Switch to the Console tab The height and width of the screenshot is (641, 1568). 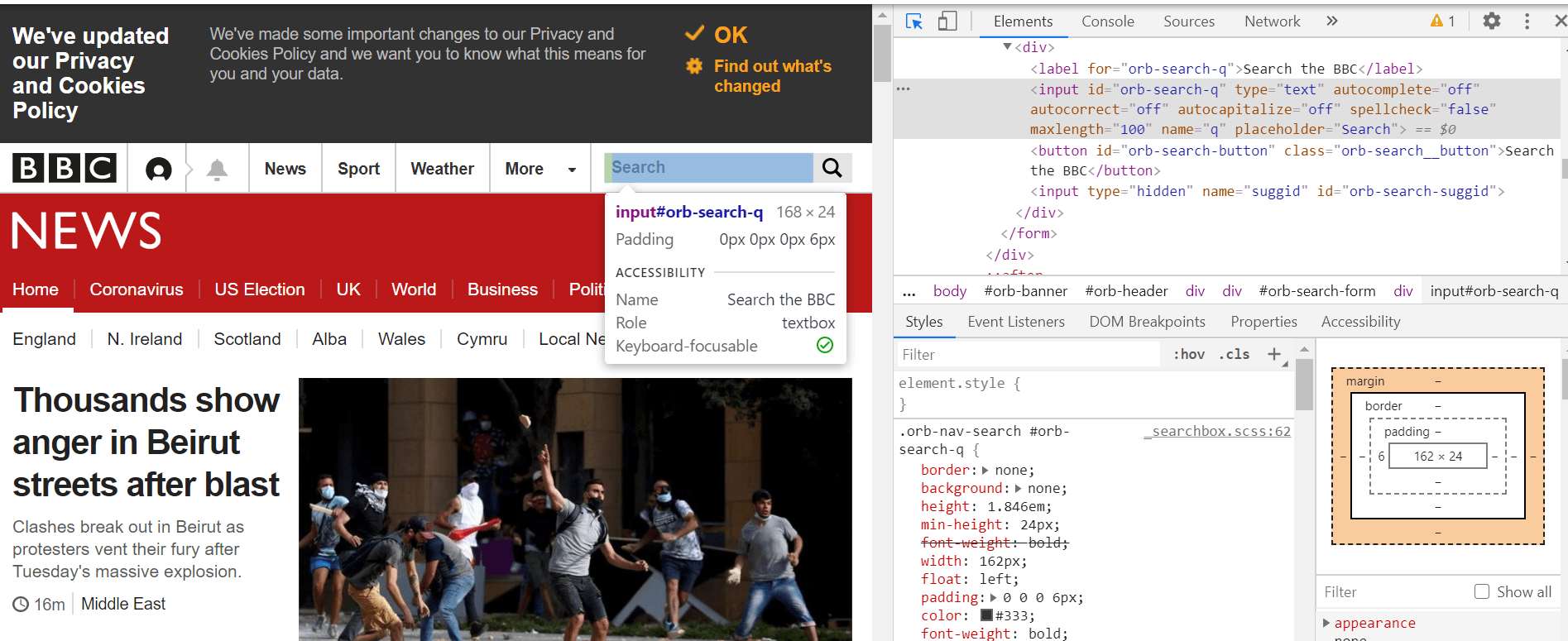[1108, 22]
